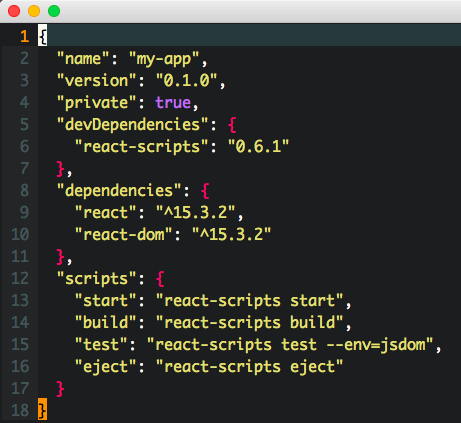Click the green maximize window button
461x423 pixels.
pos(54,11)
